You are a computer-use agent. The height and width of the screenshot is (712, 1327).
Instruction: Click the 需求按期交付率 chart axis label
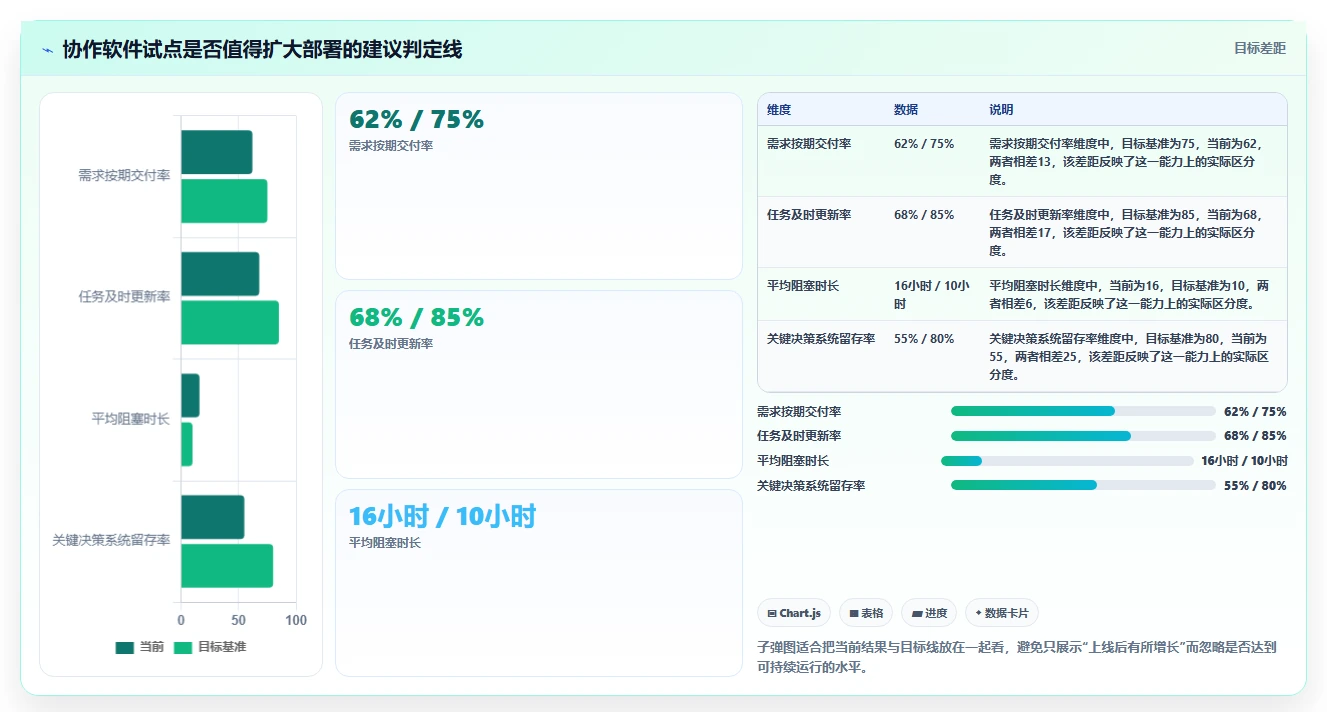[125, 176]
